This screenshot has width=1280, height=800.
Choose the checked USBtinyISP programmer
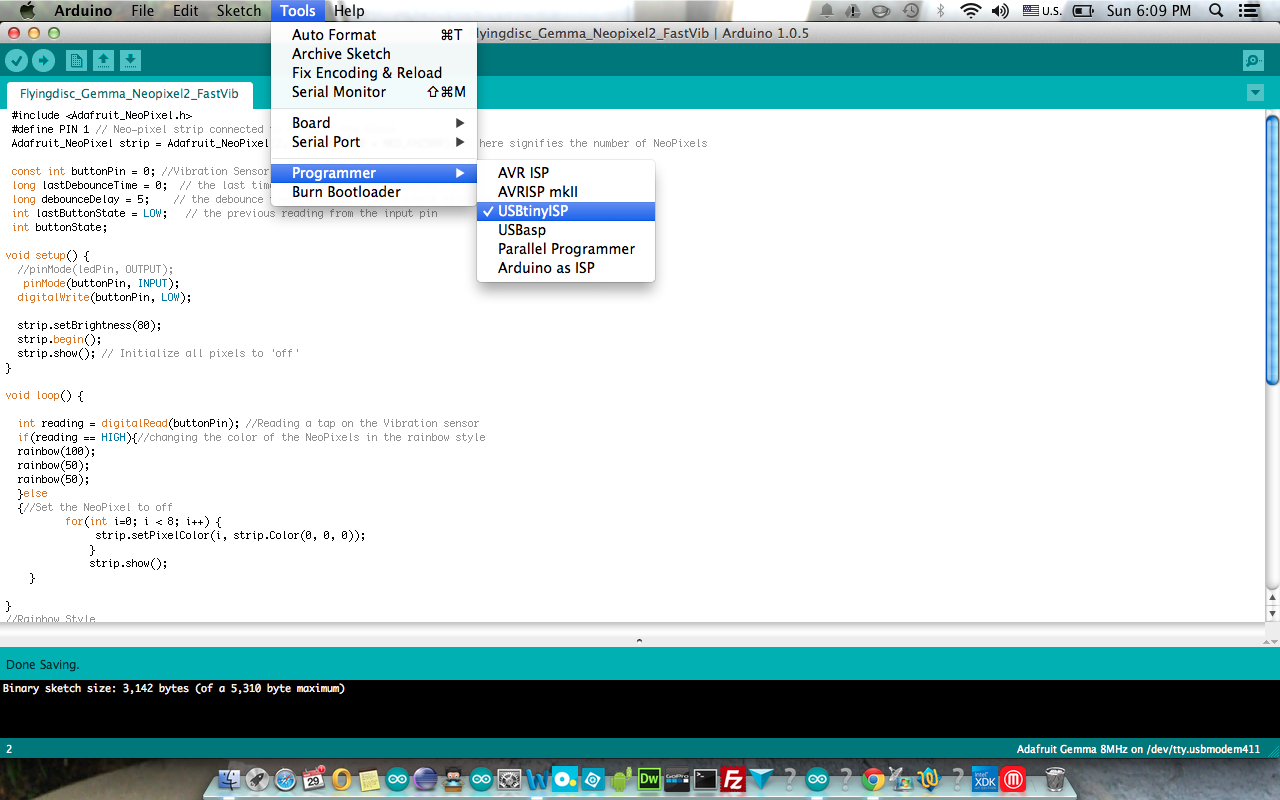tap(566, 211)
